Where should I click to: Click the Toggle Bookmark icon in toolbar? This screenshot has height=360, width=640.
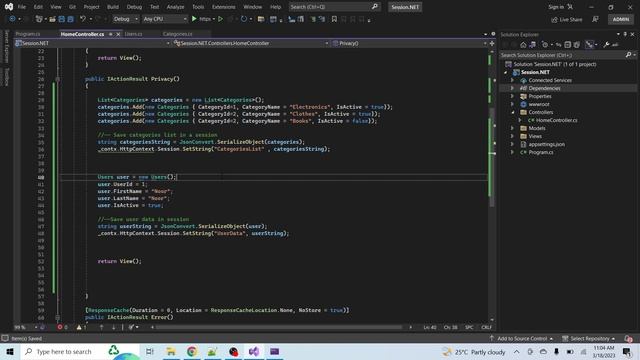pos(334,19)
